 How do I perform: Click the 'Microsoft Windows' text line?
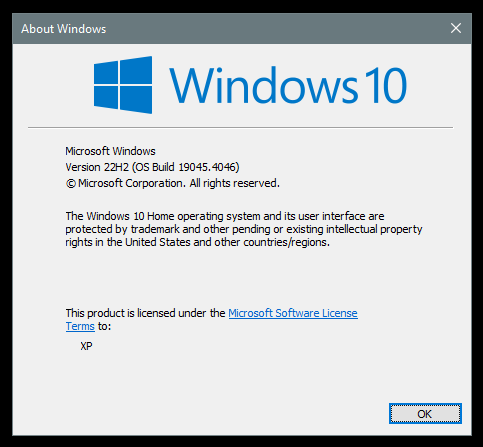(110, 151)
